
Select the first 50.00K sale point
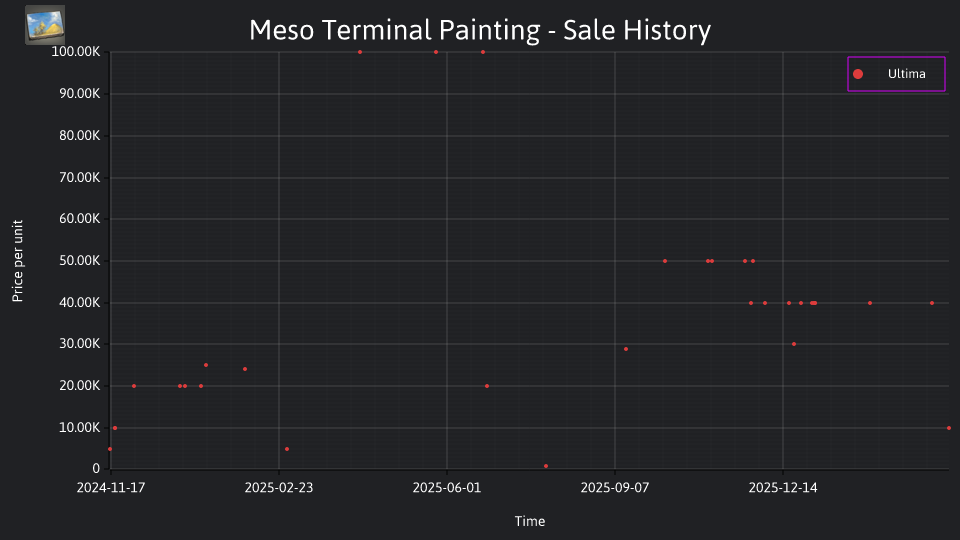coord(665,261)
